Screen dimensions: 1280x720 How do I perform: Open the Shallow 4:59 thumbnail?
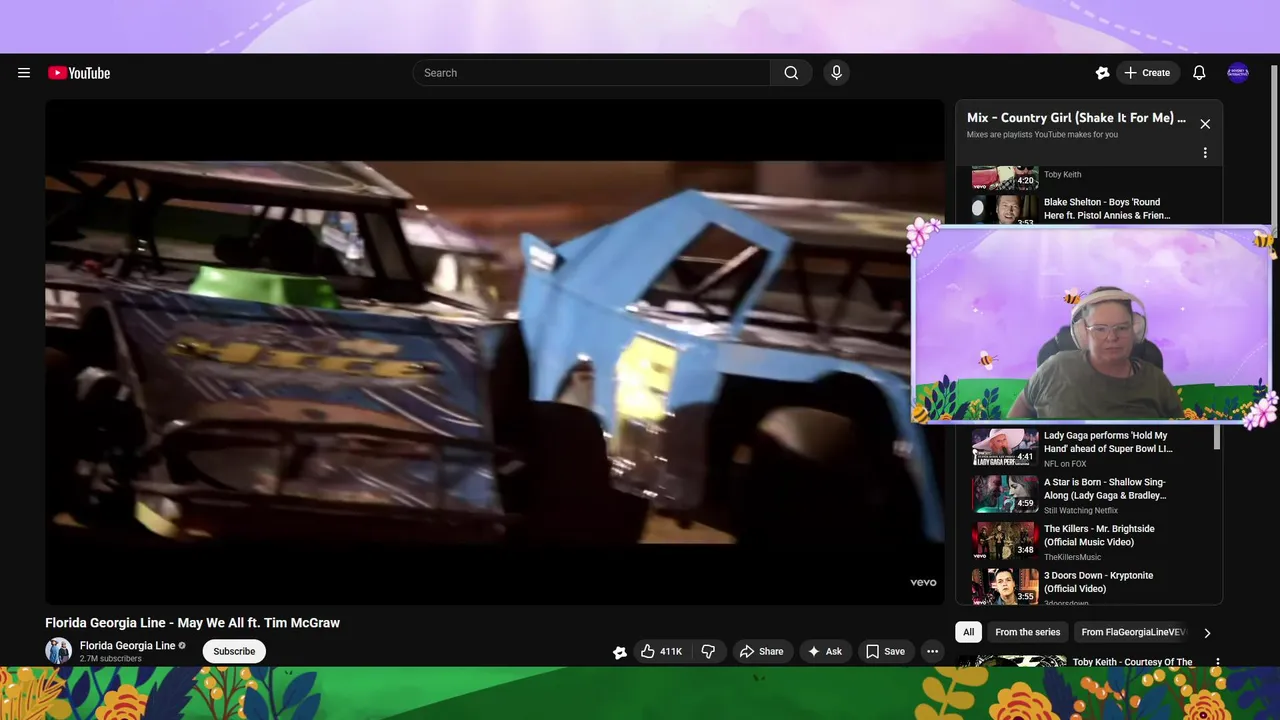pyautogui.click(x=1005, y=494)
